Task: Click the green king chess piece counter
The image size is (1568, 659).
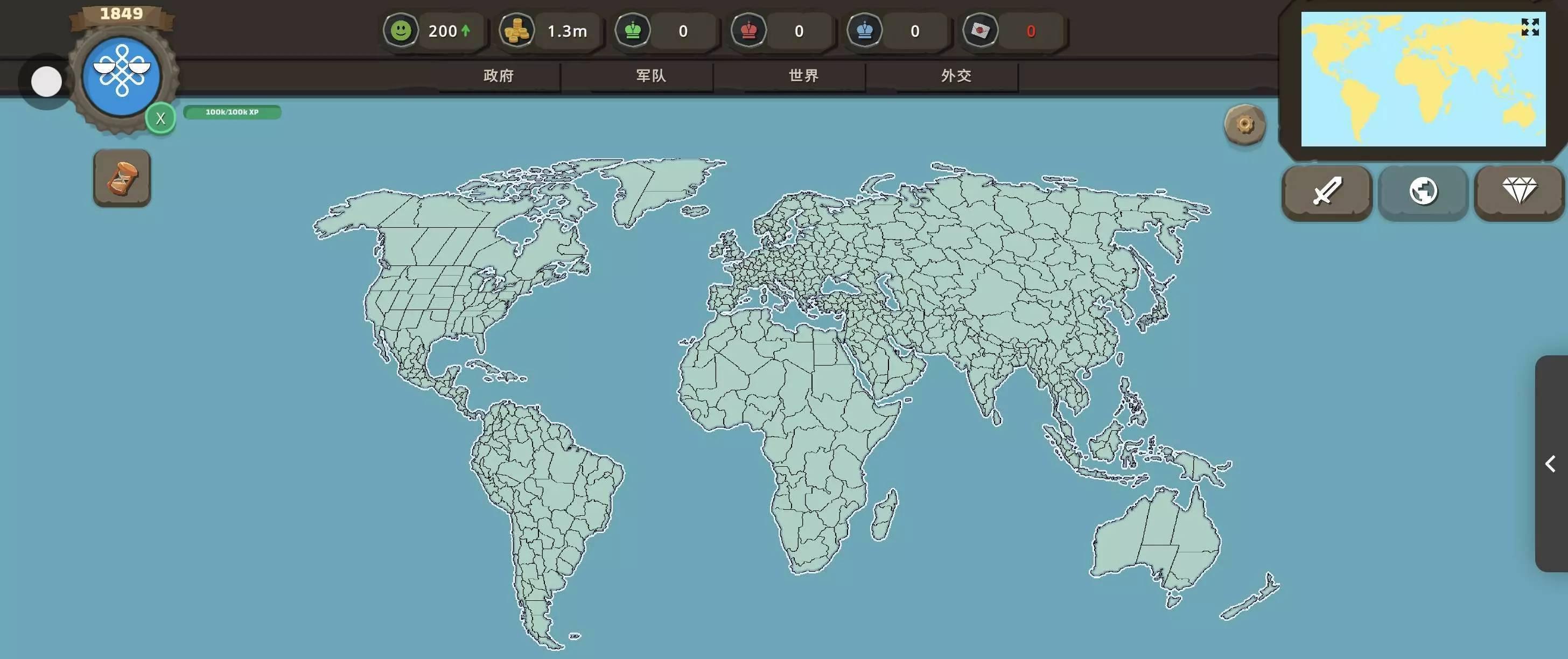Action: tap(633, 31)
